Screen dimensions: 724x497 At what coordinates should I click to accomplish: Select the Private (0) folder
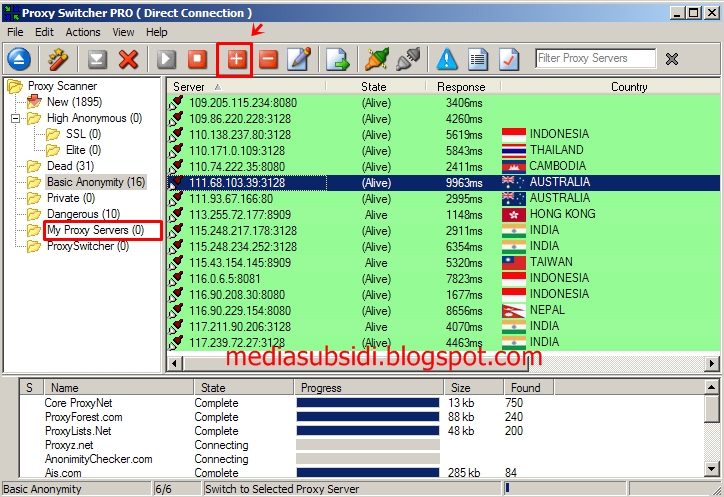(71, 198)
